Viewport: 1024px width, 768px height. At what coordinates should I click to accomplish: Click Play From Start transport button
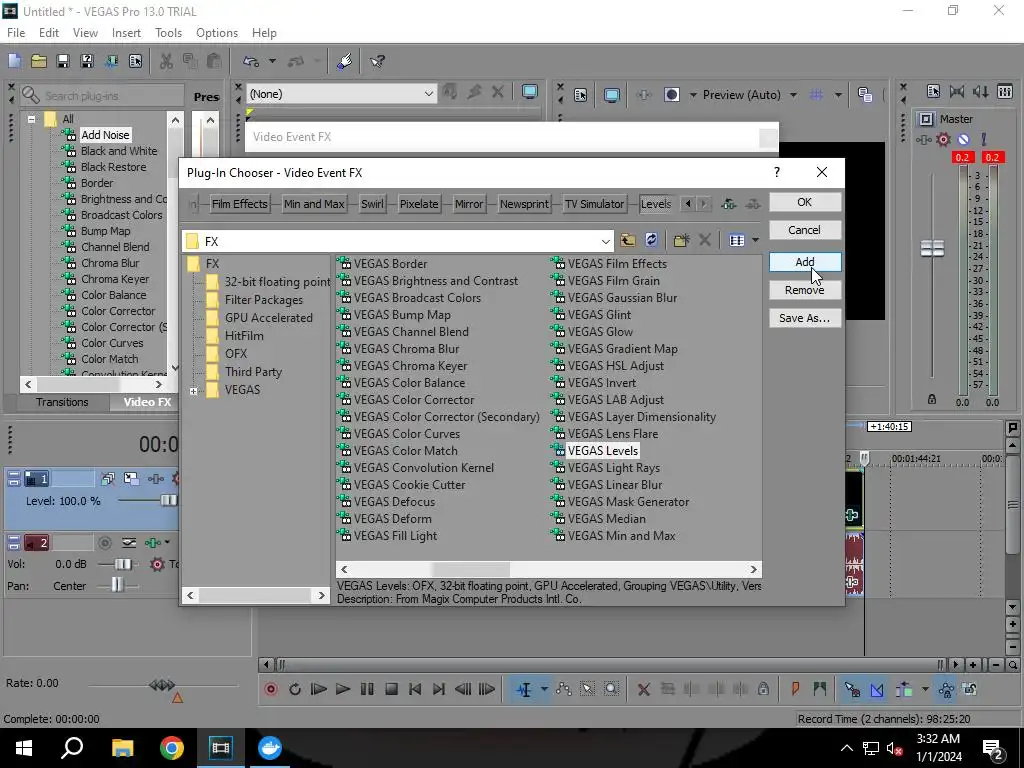coord(319,689)
